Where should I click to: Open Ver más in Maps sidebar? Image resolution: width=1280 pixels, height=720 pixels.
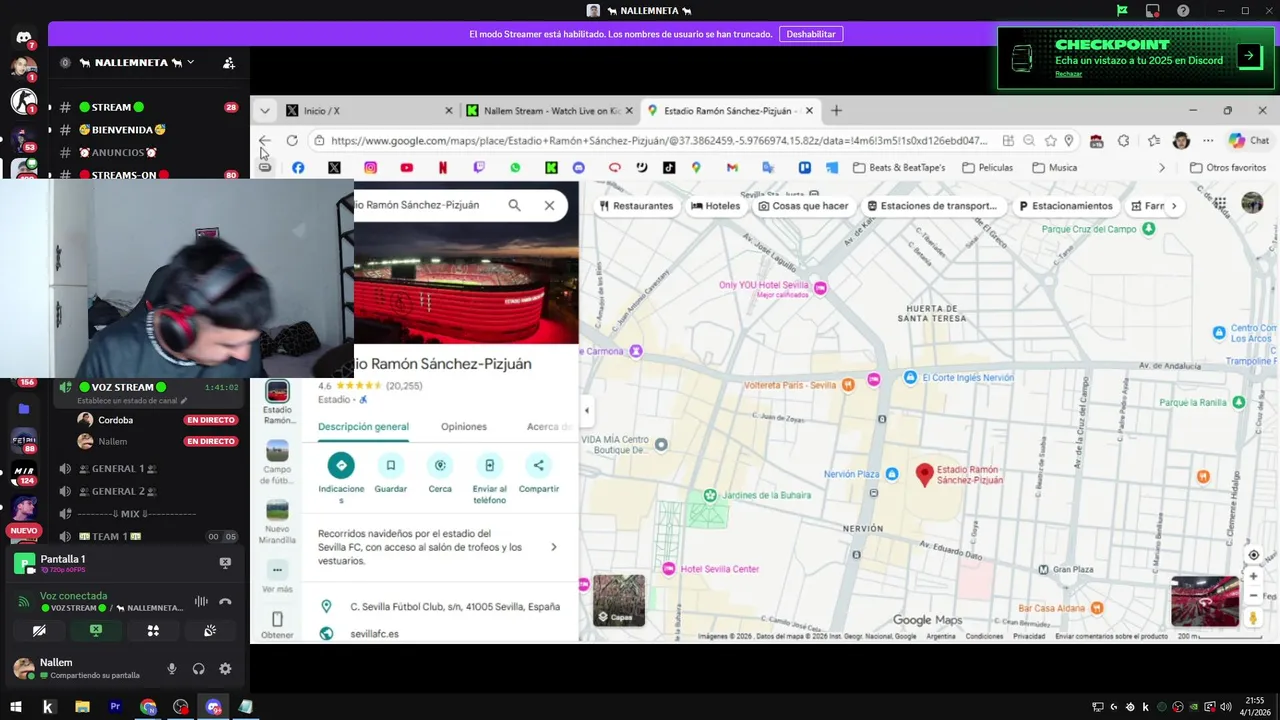277,577
